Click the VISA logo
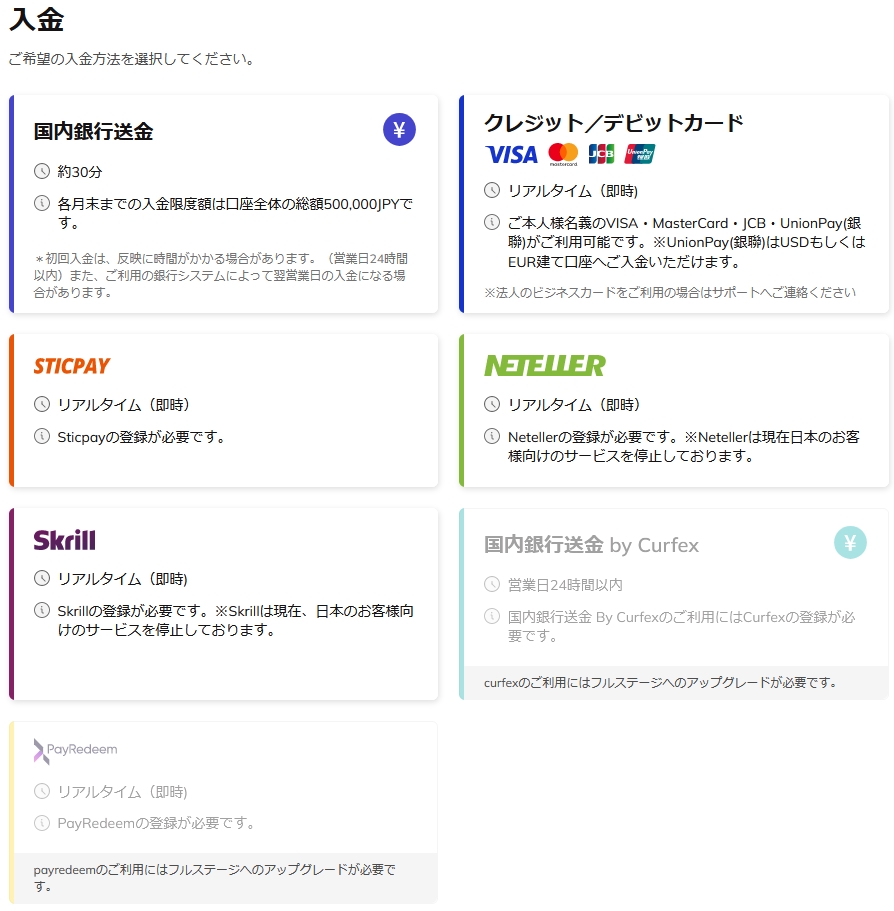The width and height of the screenshot is (894, 911). pos(511,155)
